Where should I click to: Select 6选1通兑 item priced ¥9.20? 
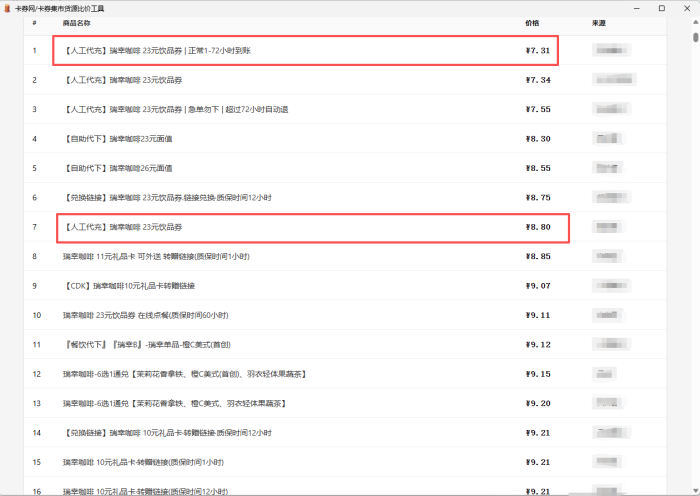click(x=175, y=404)
